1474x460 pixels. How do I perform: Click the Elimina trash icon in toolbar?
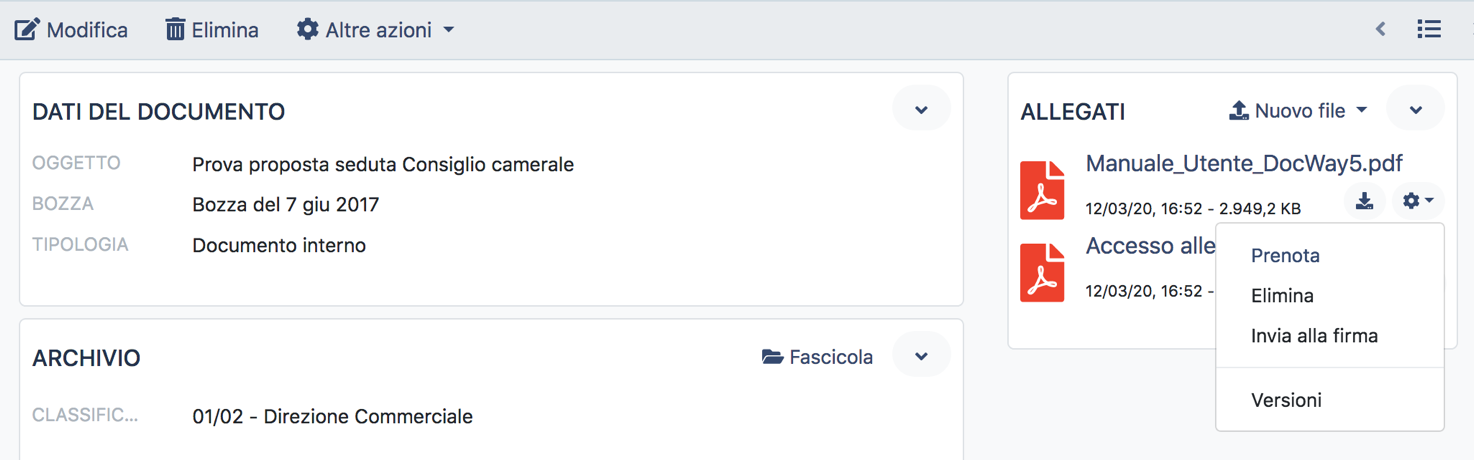point(175,30)
